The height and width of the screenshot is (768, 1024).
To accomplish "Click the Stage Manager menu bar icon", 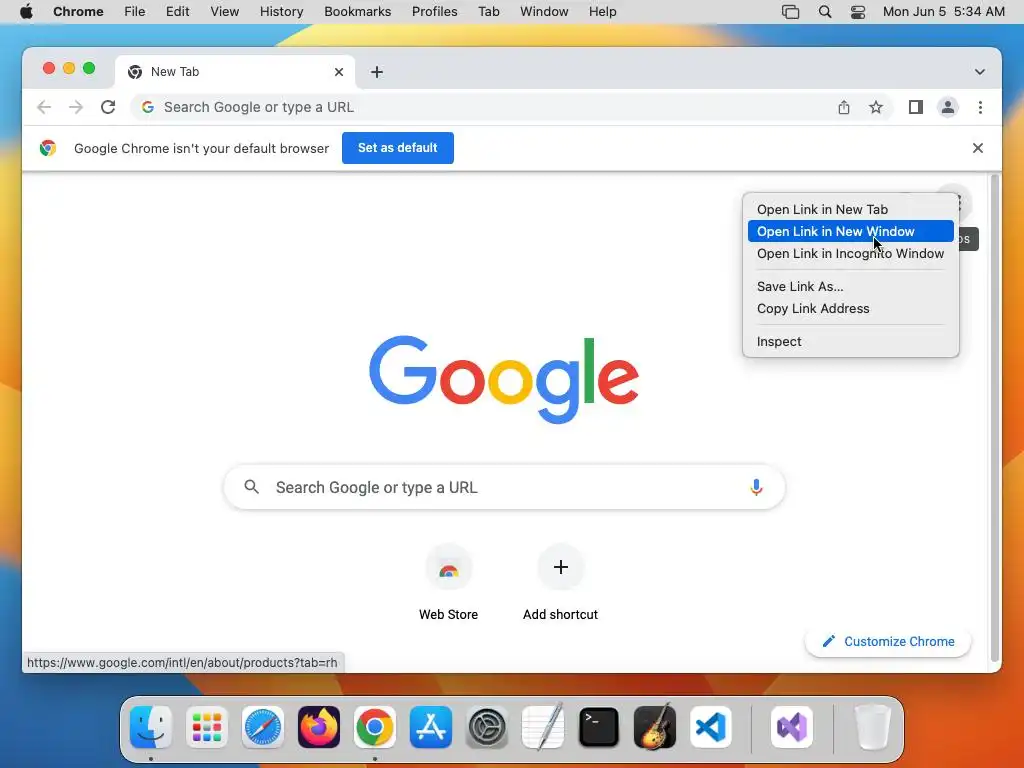I will coord(790,12).
